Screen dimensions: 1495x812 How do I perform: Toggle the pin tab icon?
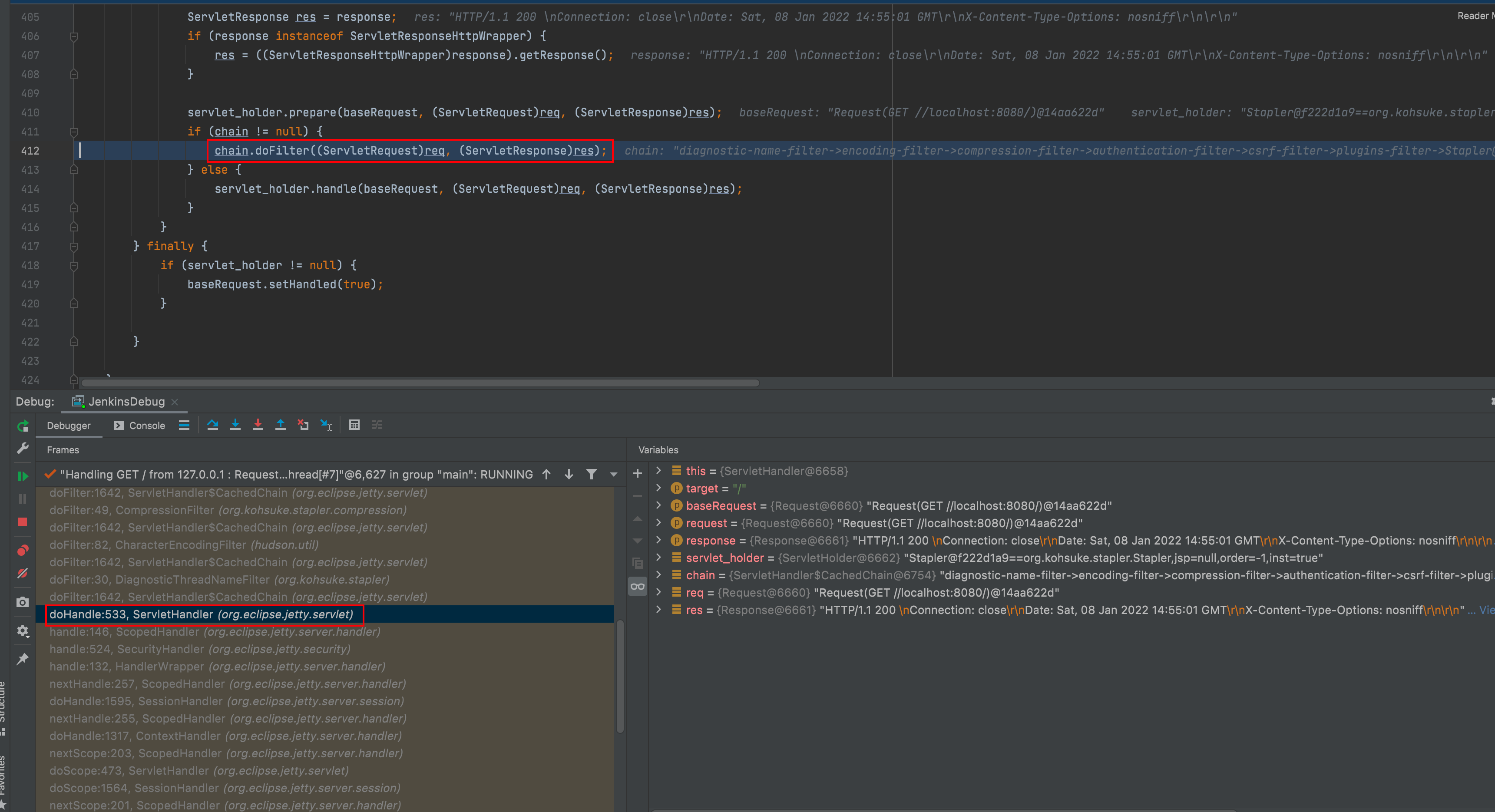pos(23,659)
